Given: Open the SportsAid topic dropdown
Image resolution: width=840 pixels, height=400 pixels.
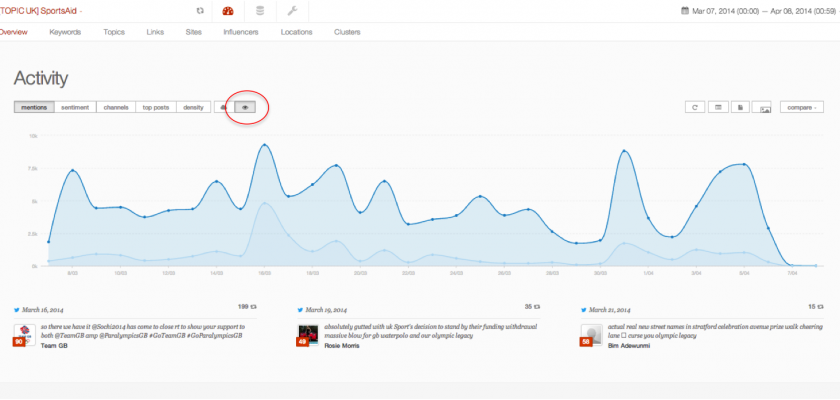Looking at the screenshot, I should pyautogui.click(x=43, y=11).
